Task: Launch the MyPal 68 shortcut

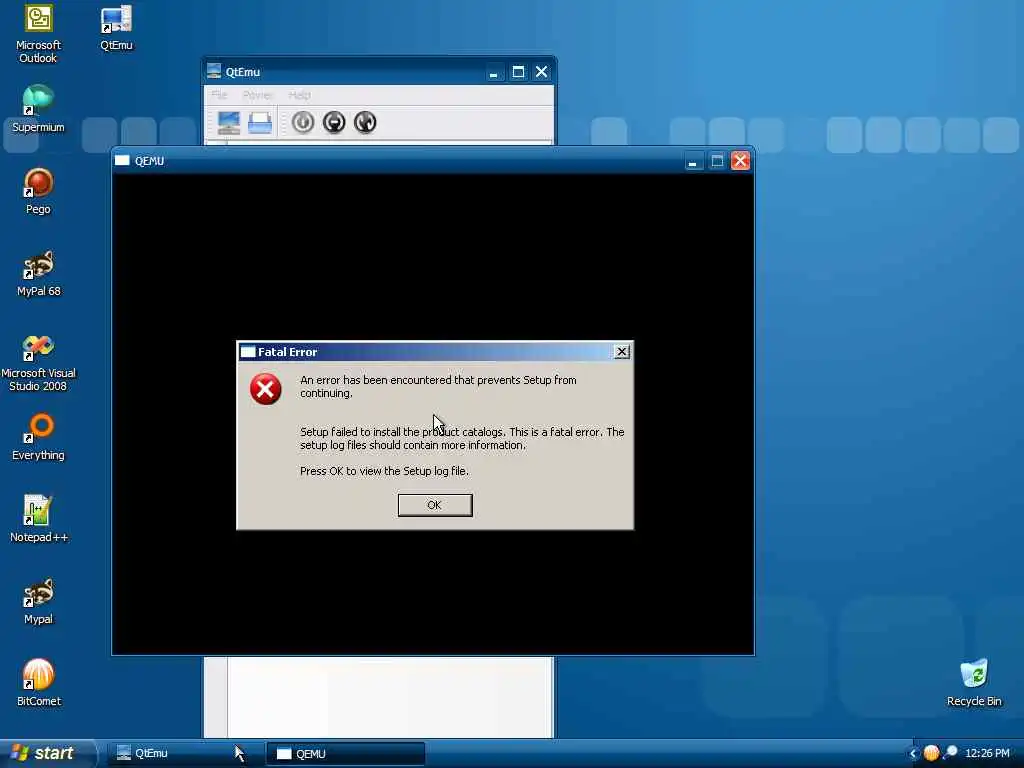Action: click(39, 273)
